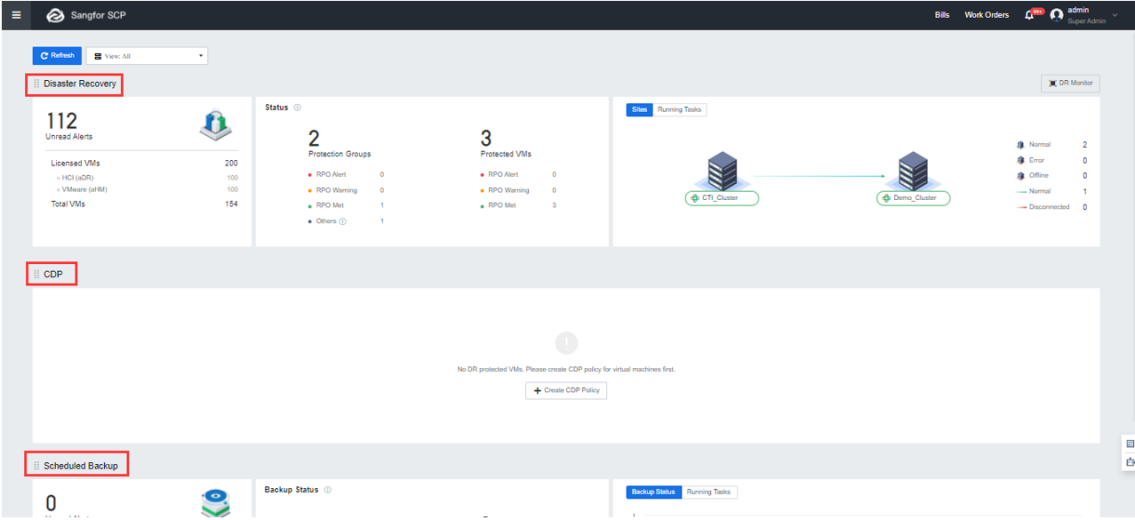
Task: Click the green link arrow between clusters
Action: pos(819,175)
